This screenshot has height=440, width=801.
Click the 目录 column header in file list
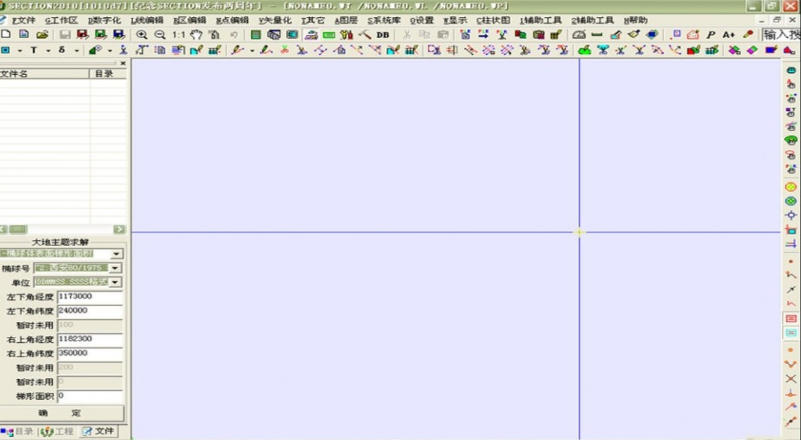pos(103,74)
